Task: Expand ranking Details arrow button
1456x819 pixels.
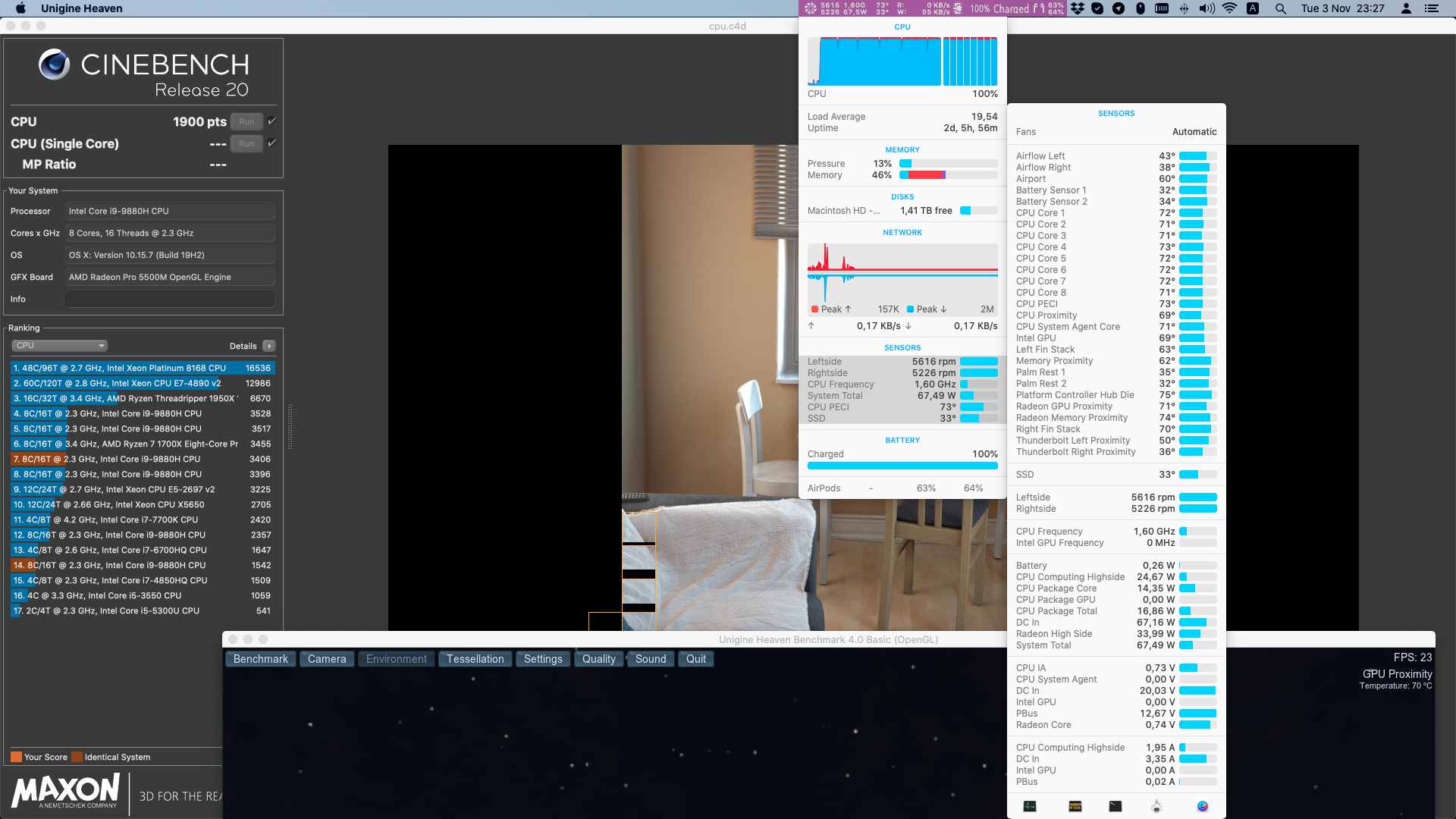Action: 268,346
